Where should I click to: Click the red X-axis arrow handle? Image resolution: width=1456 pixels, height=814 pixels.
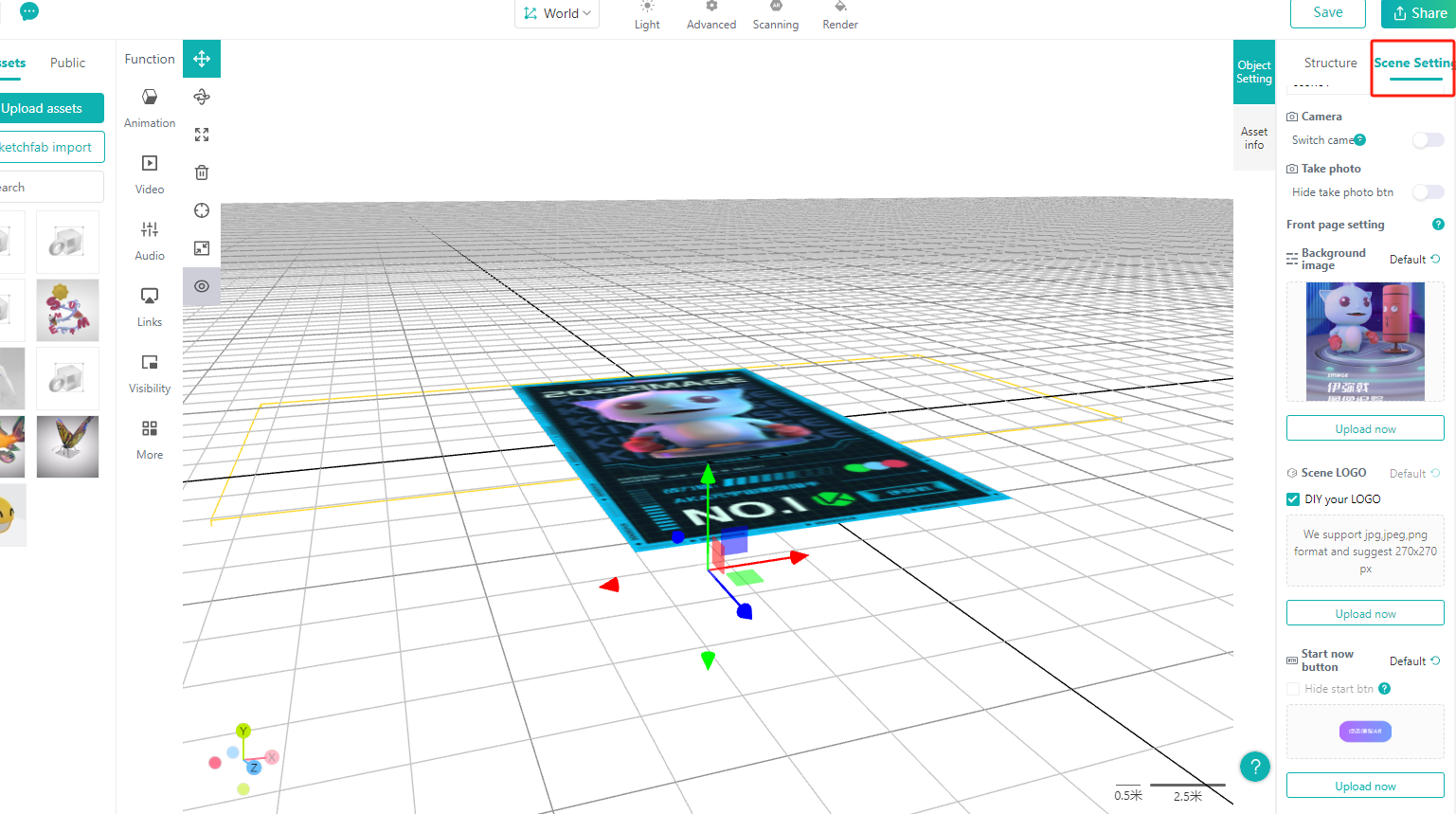[x=800, y=557]
